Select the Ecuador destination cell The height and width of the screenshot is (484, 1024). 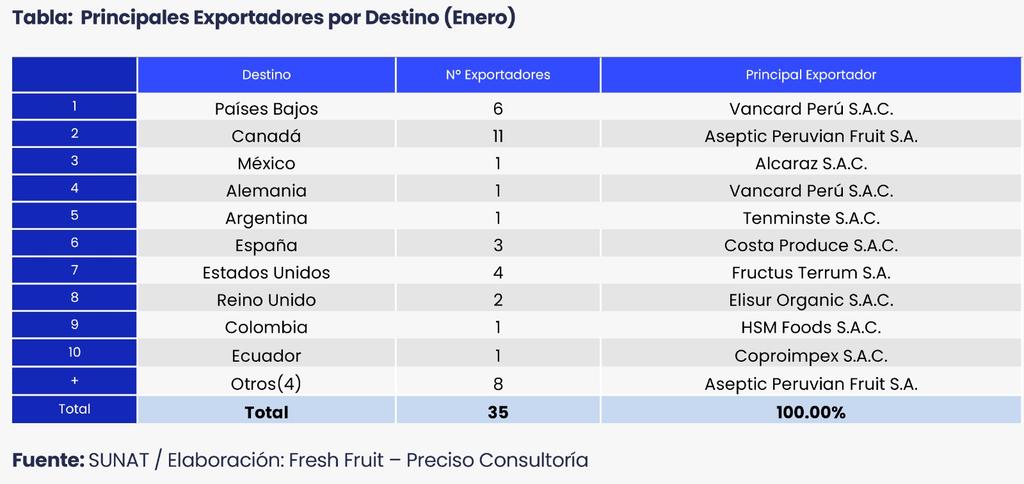tap(266, 355)
